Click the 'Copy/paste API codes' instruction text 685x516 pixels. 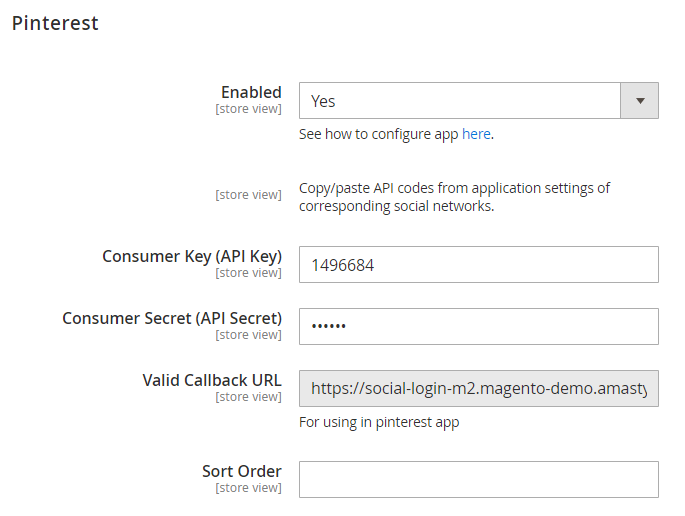(x=454, y=197)
